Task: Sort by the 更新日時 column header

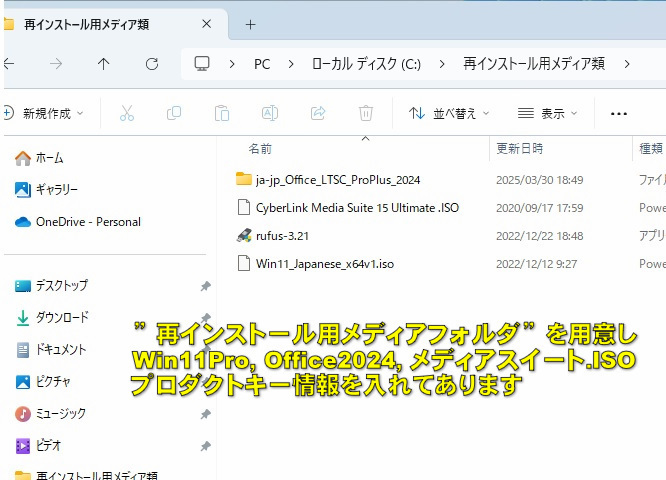Action: tap(519, 149)
